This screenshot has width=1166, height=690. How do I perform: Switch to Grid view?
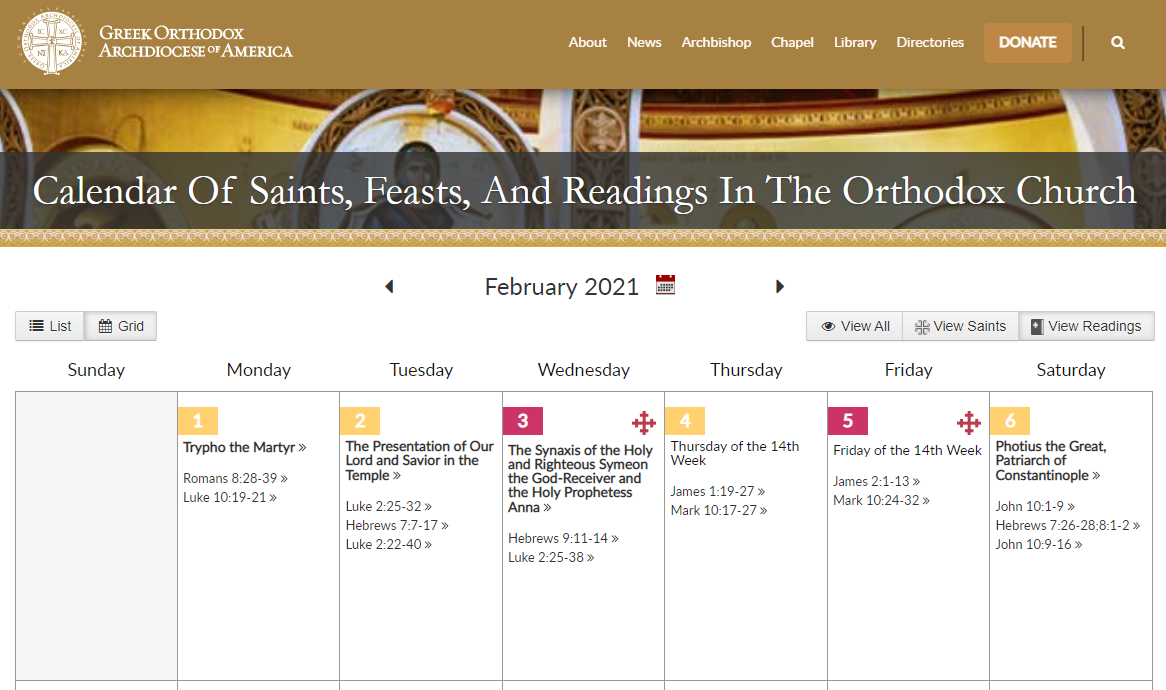(x=120, y=326)
